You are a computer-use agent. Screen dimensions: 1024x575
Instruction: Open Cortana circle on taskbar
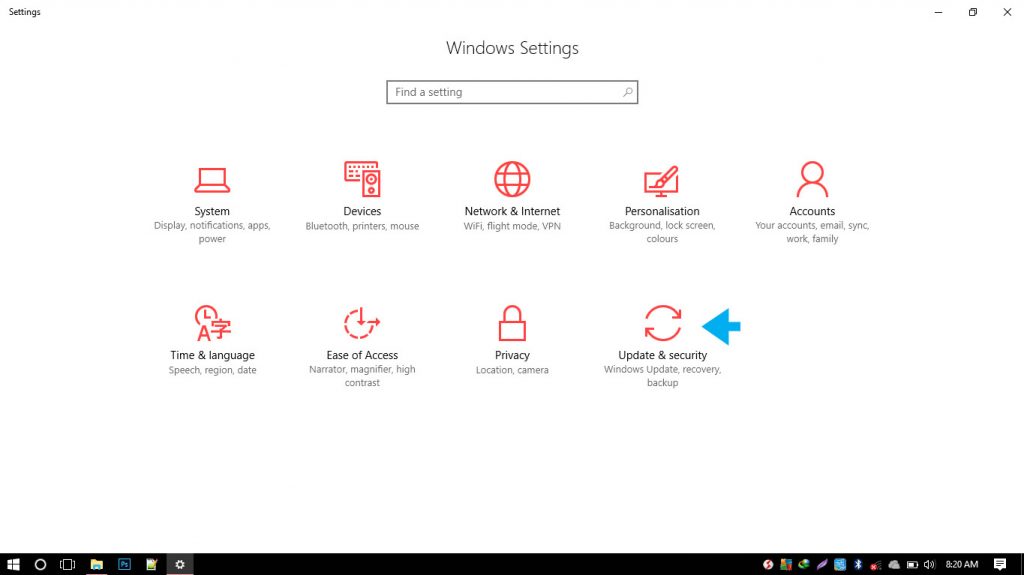pyautogui.click(x=40, y=565)
